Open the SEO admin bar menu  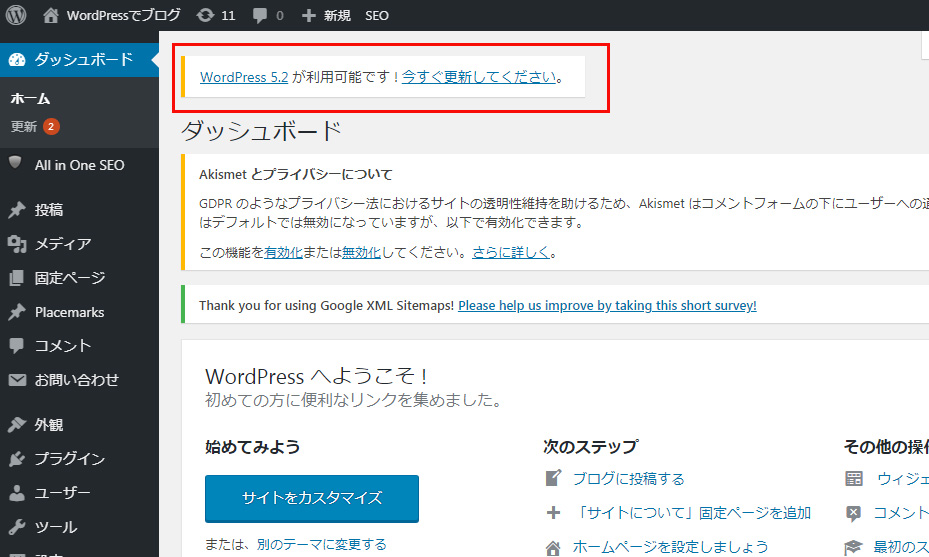(377, 15)
